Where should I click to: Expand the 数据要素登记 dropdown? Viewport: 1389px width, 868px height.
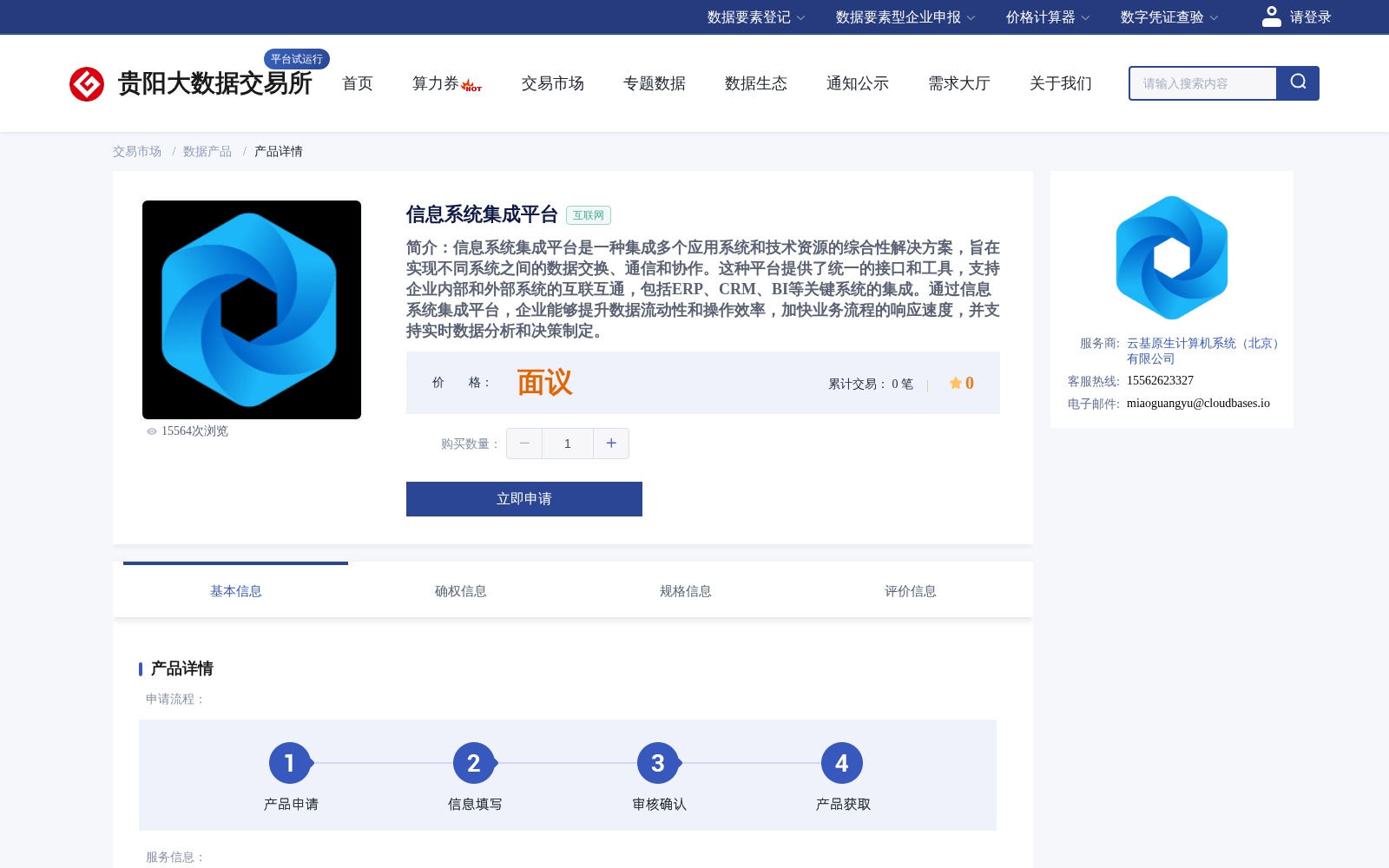pyautogui.click(x=756, y=17)
